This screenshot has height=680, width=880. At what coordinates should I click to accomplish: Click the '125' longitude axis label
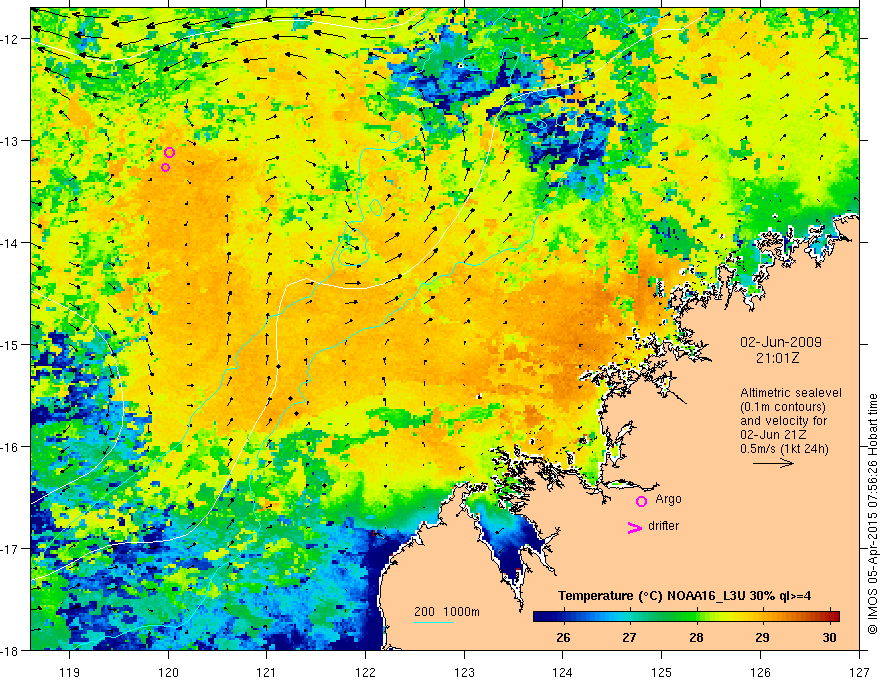(662, 672)
